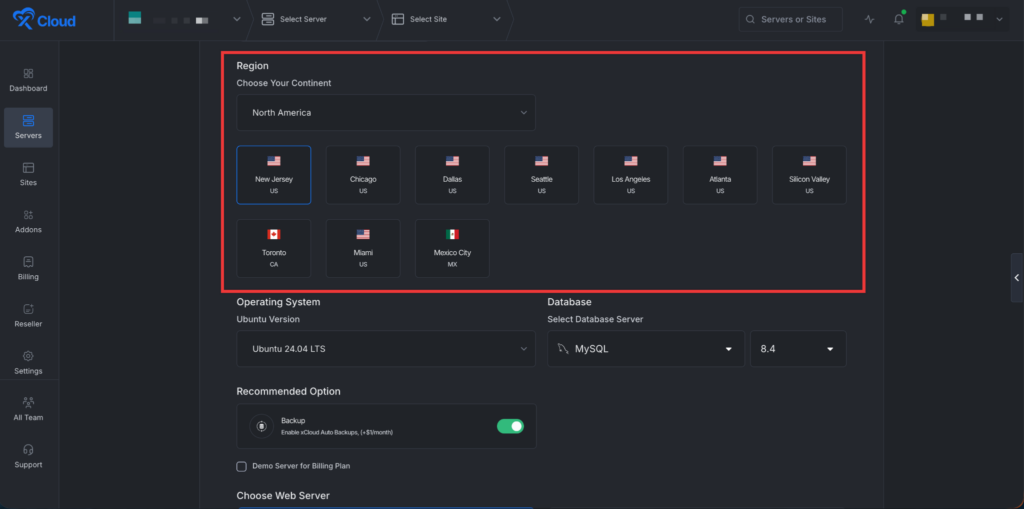1024x509 pixels.
Task: Open the Ubuntu 24.04 LTS dropdown
Action: pyautogui.click(x=385, y=348)
